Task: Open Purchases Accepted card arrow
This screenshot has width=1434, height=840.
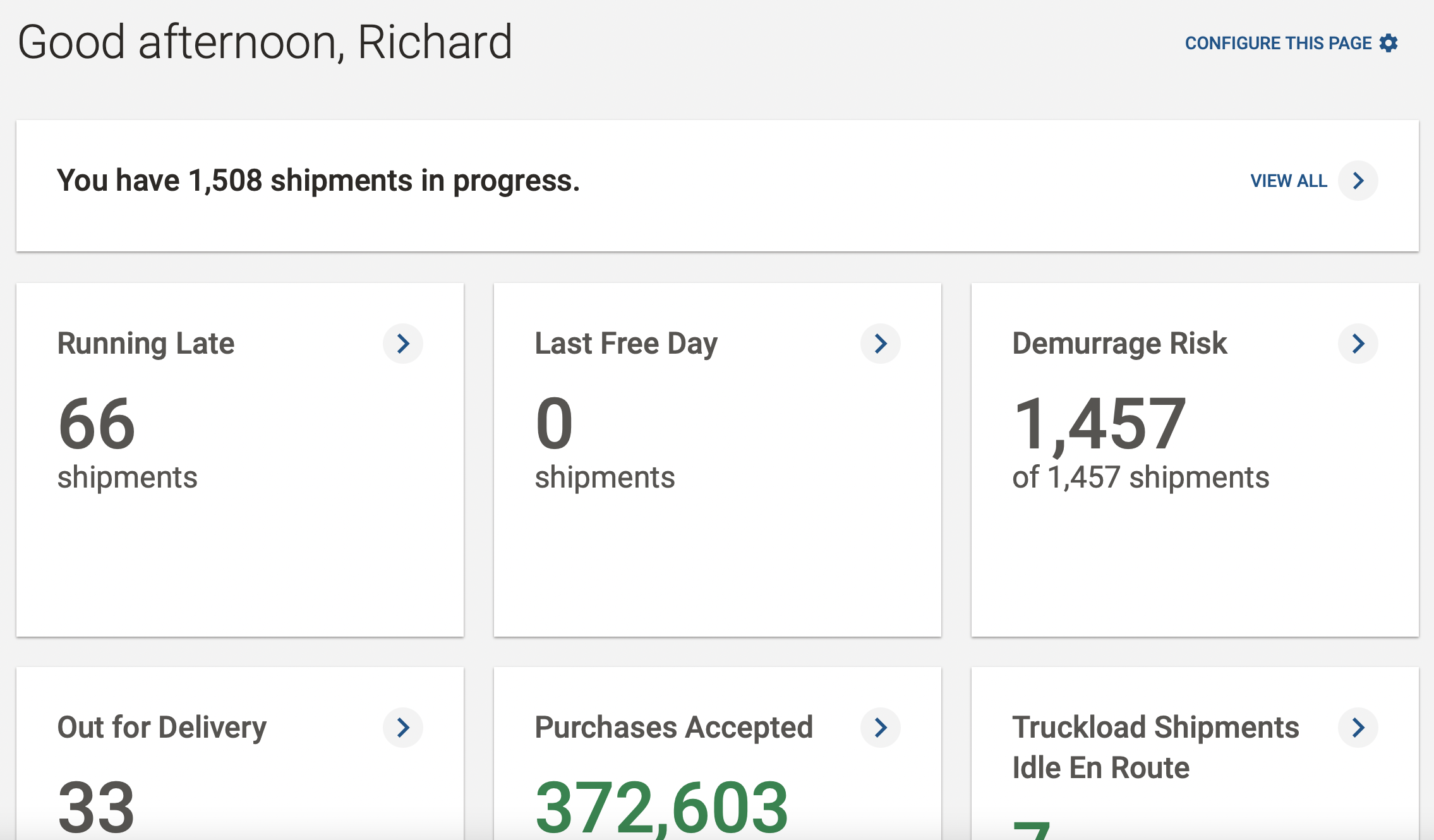Action: coord(881,728)
